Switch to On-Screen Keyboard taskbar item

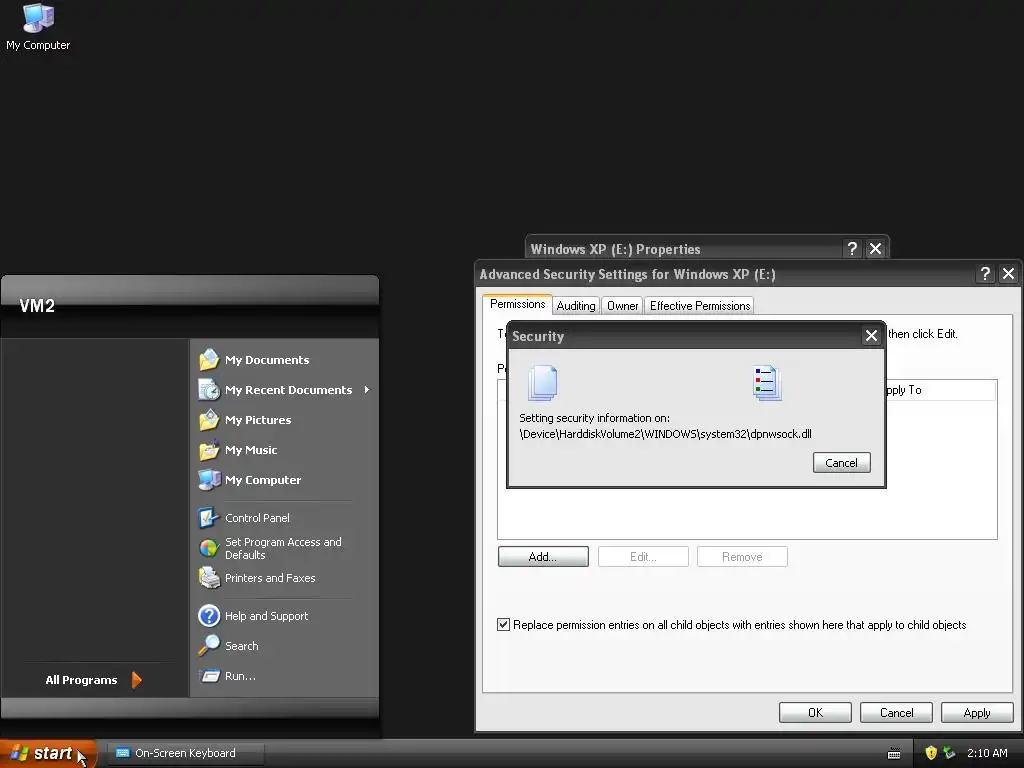185,753
